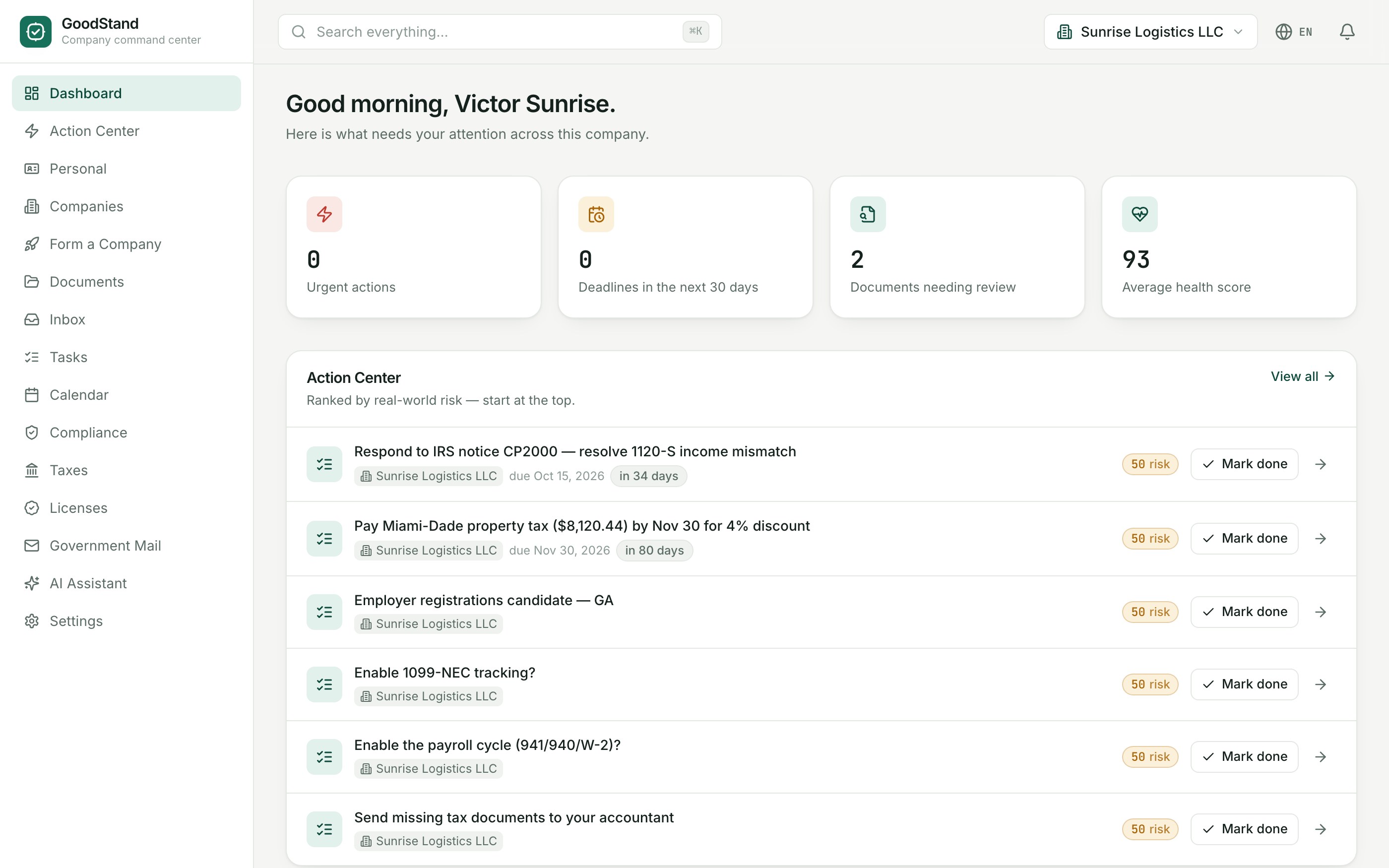The image size is (1389, 868).
Task: Click the magnifier icon in search bar
Action: coord(299,32)
